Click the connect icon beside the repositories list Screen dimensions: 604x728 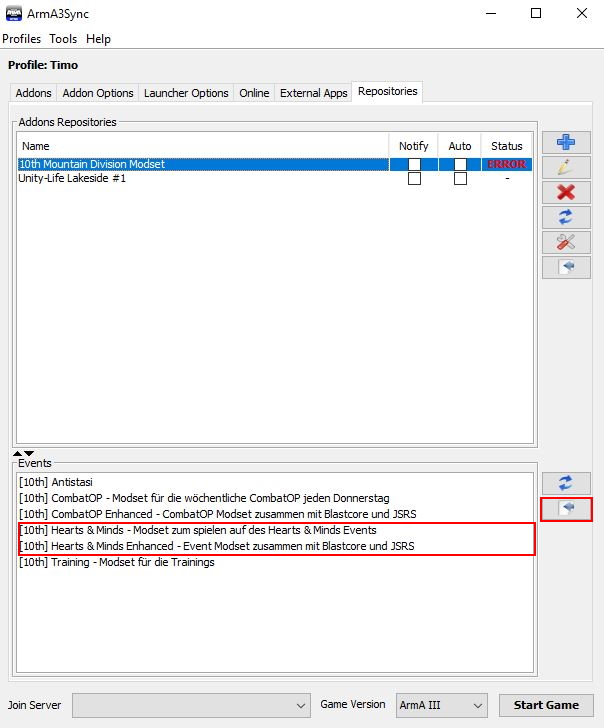[566, 267]
